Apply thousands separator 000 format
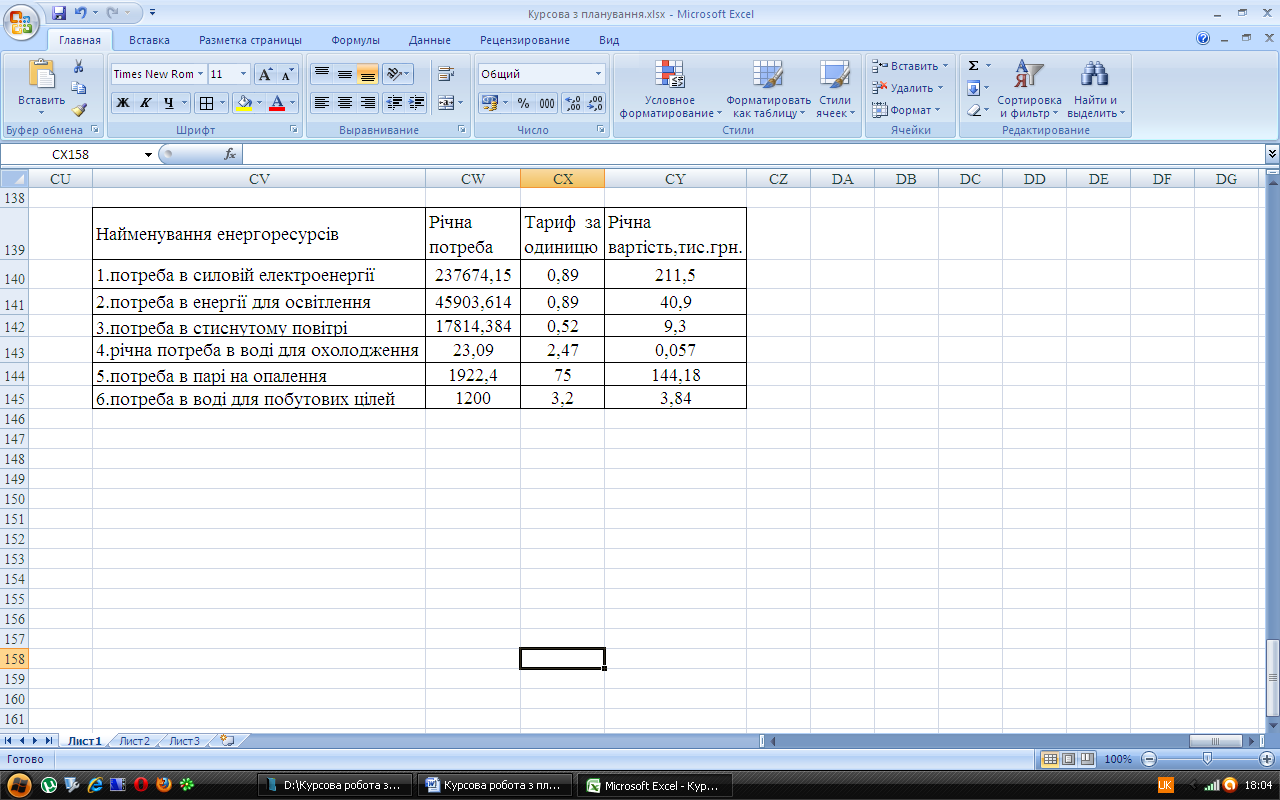Viewport: 1280px width, 800px height. point(547,103)
